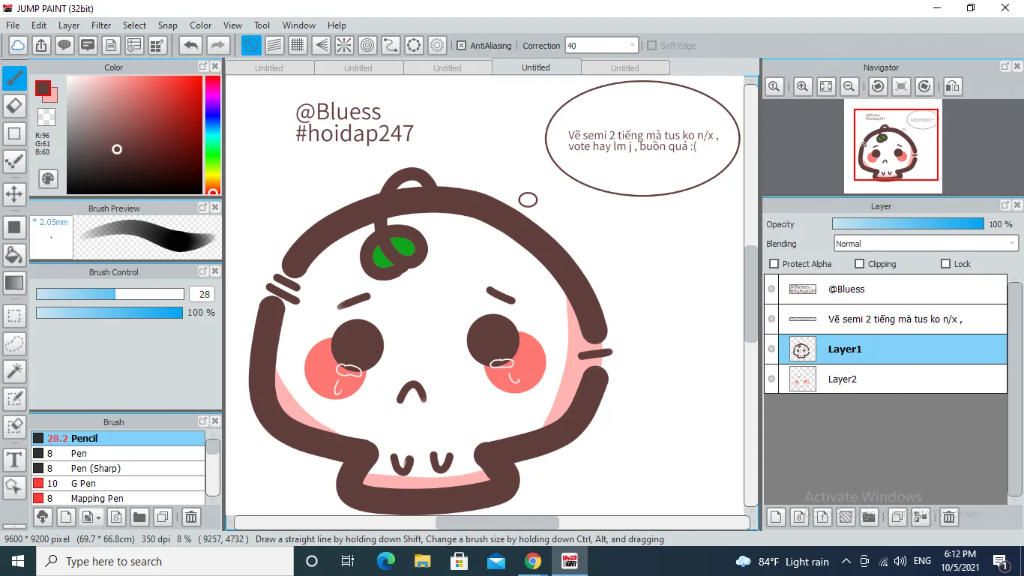This screenshot has width=1024, height=576.
Task: Turn on the radial snap guide
Action: click(344, 46)
